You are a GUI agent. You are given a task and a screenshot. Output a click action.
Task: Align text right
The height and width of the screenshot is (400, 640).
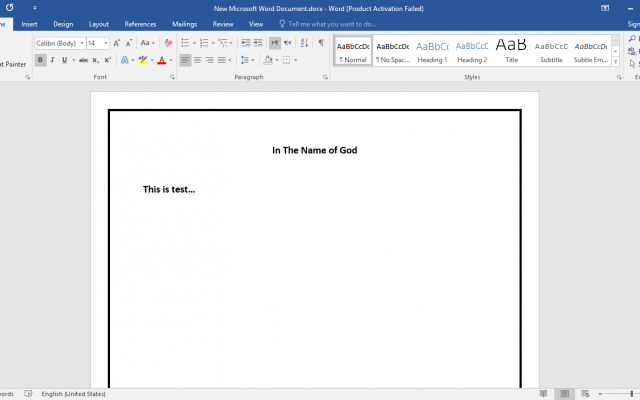[x=210, y=60]
